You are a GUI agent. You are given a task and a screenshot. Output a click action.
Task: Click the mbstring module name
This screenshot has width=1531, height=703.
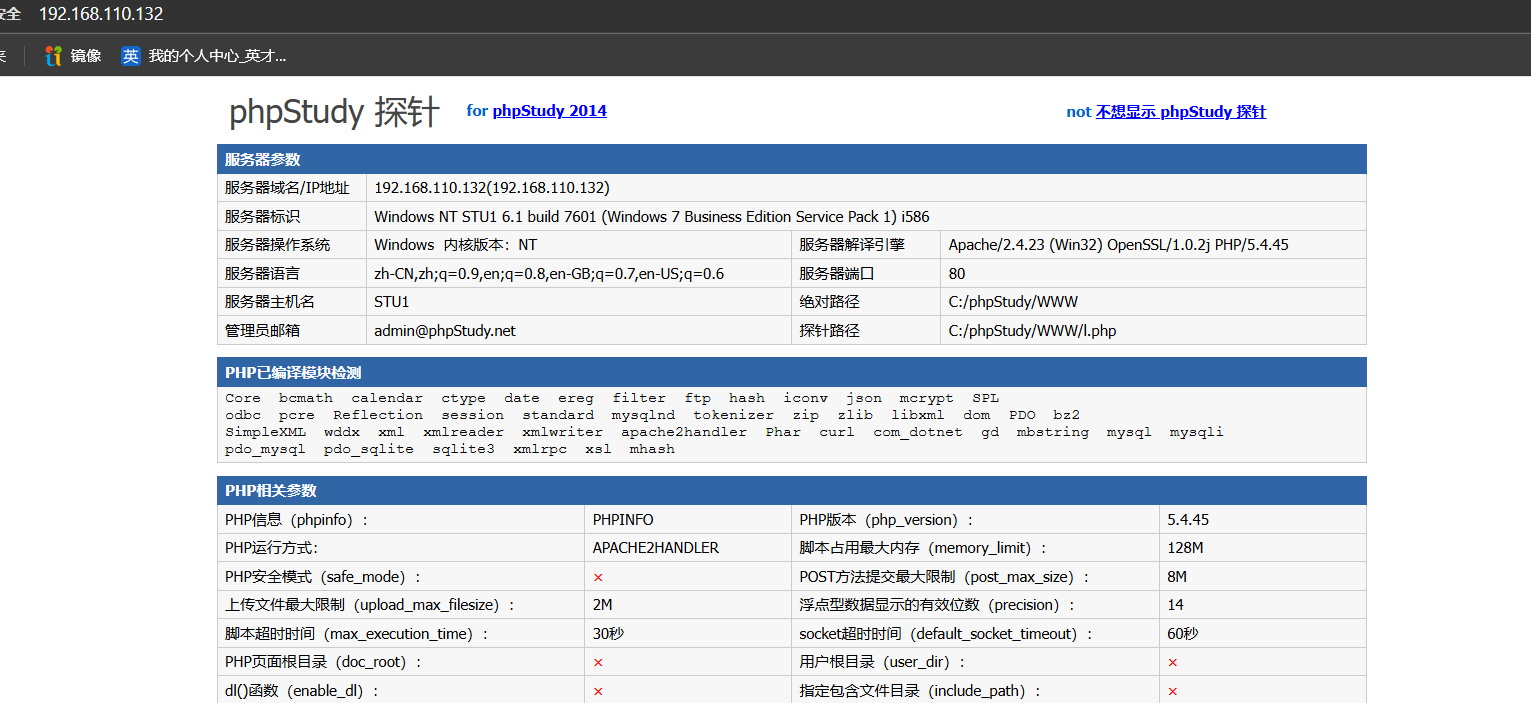[x=1052, y=432]
